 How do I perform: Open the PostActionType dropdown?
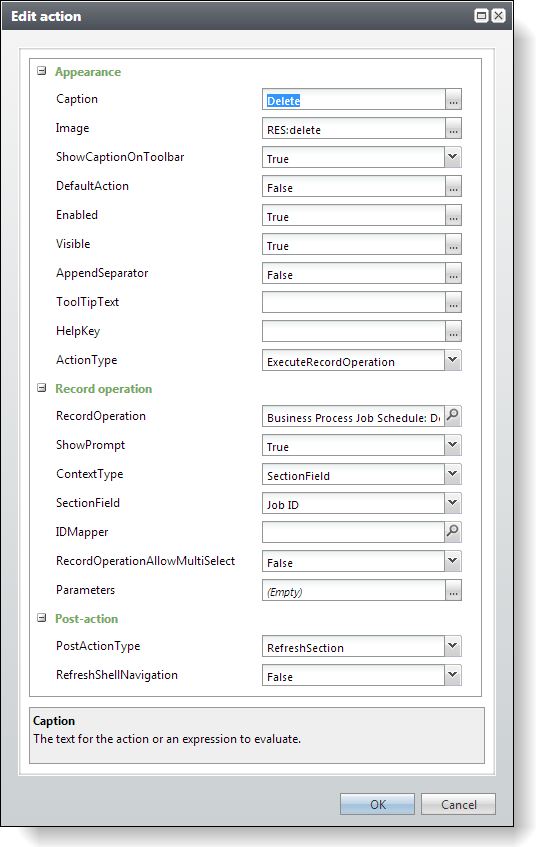(x=453, y=646)
